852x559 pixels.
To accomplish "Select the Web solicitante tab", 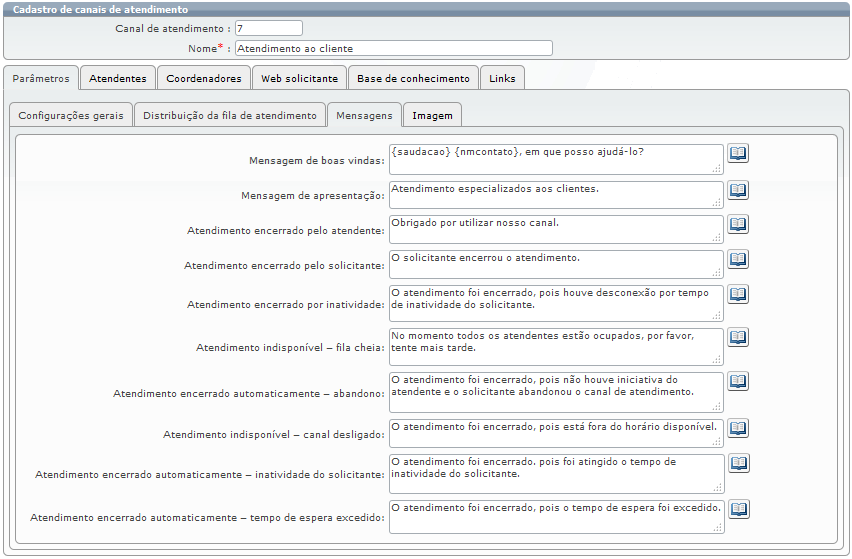I will click(x=299, y=78).
